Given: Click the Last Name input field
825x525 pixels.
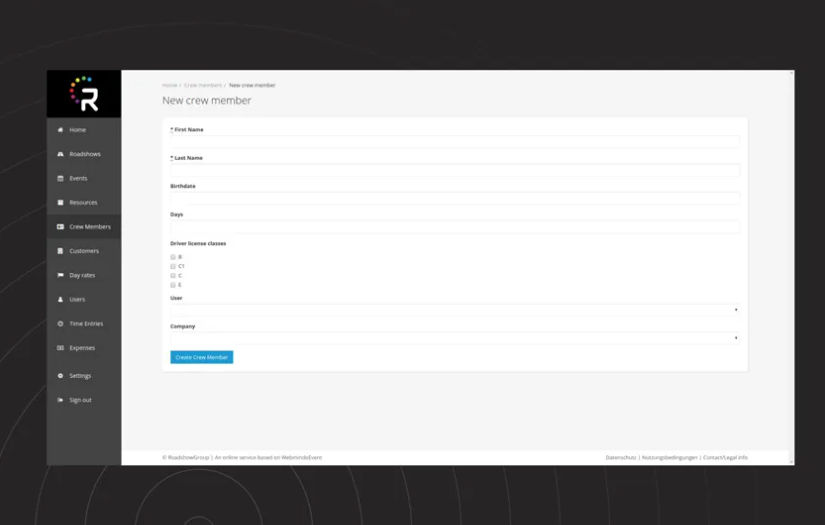Looking at the screenshot, I should pyautogui.click(x=455, y=170).
